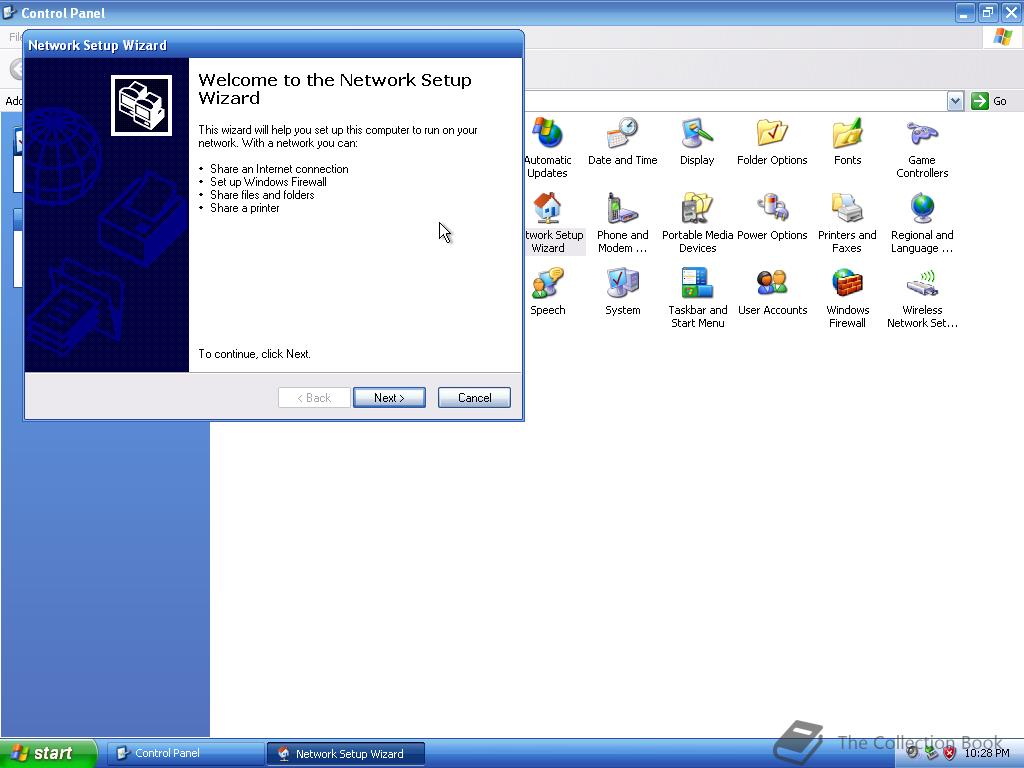Click the Network Setup Wizard title bar

tap(273, 45)
